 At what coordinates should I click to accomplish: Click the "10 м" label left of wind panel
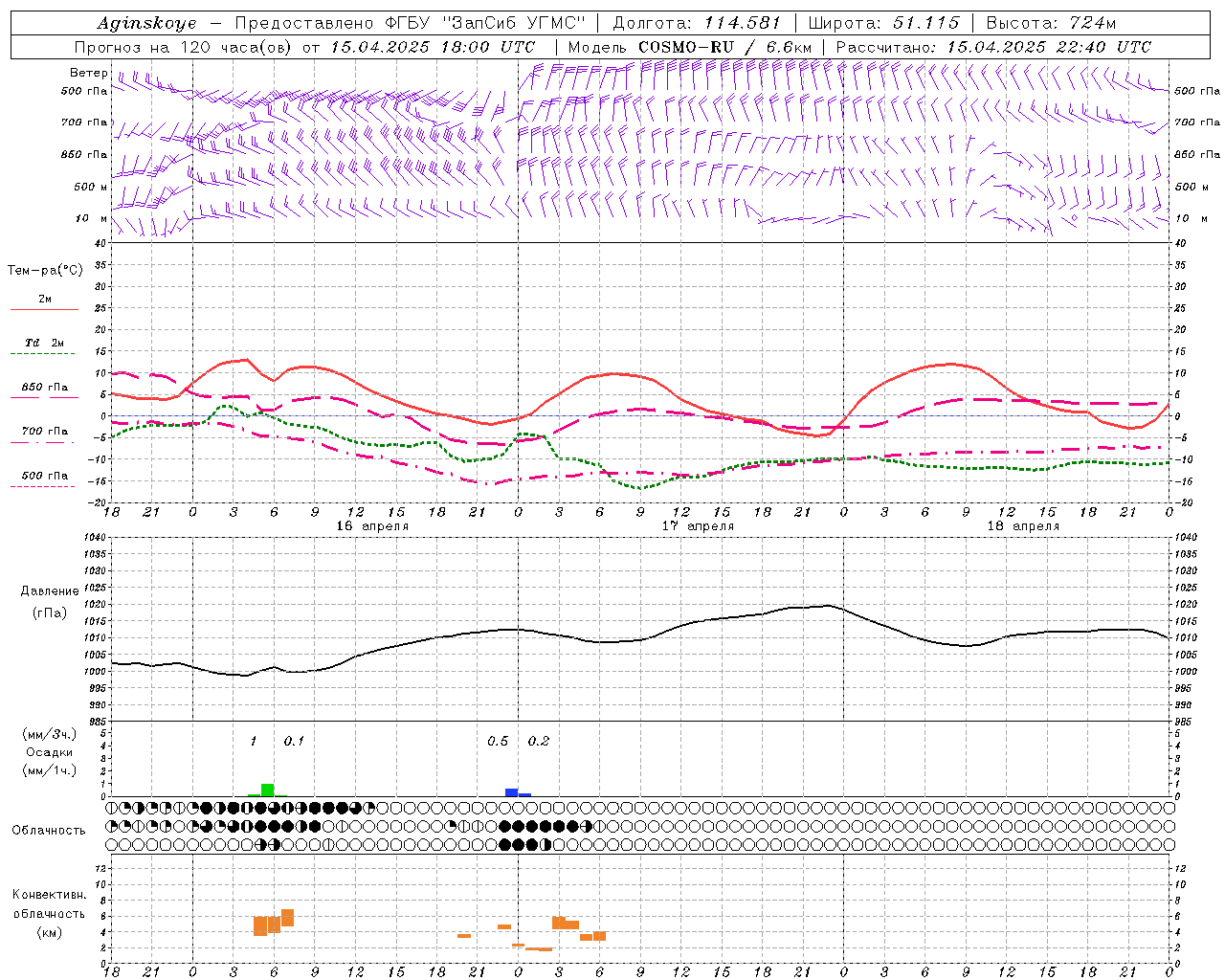(93, 218)
